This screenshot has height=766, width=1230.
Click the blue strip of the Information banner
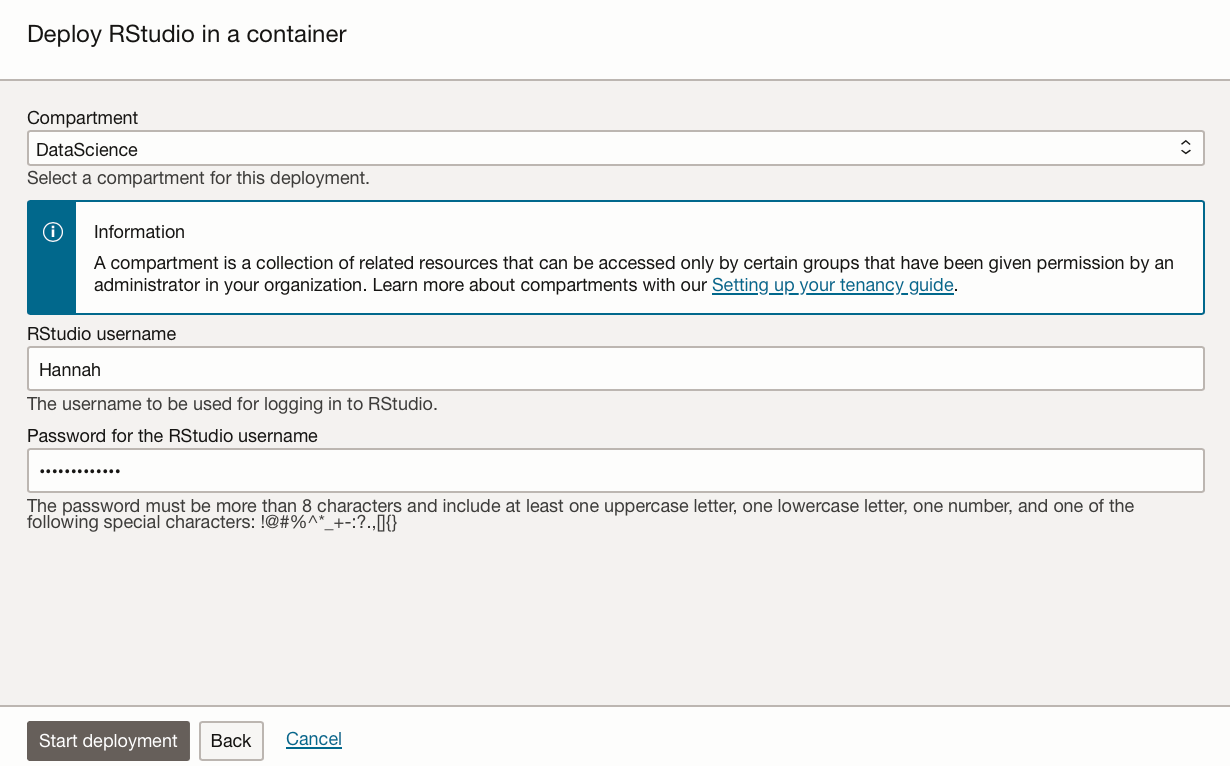point(53,280)
